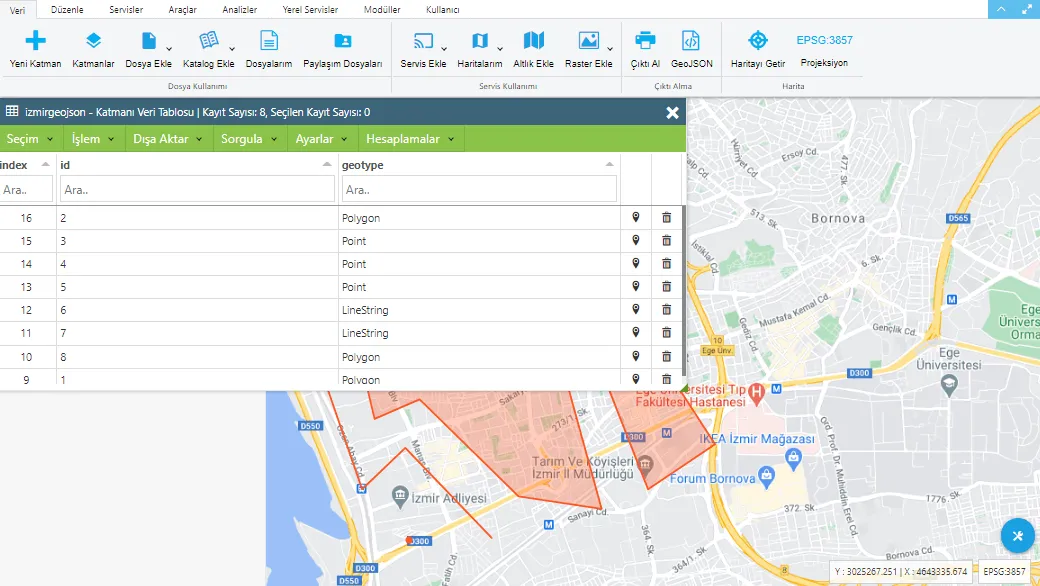Collapse the ribbon with the up chevron

tap(1001, 9)
